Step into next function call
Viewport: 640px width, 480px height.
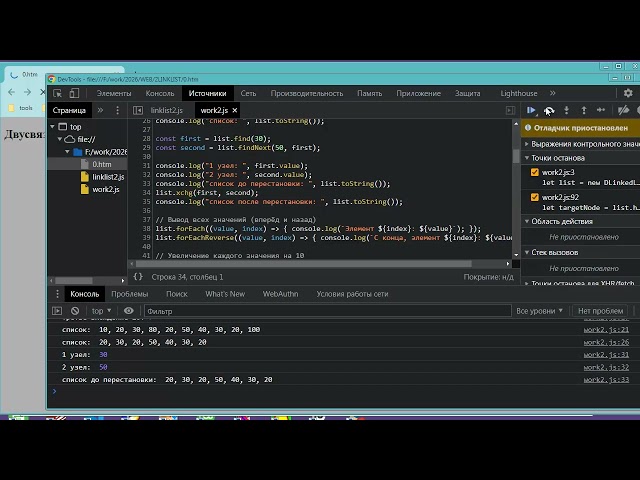566,110
